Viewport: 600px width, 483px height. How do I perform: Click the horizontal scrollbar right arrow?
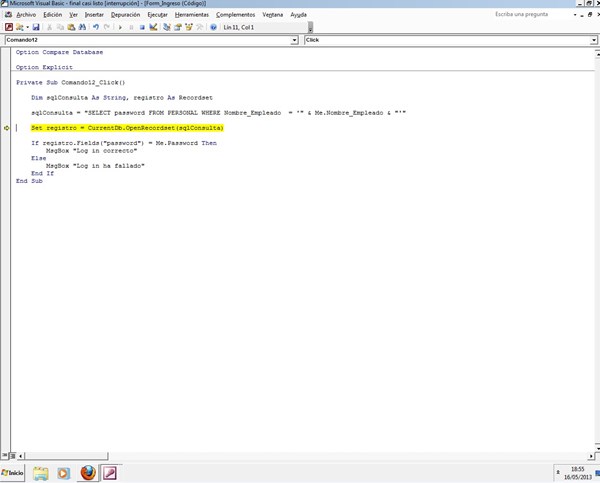(591, 456)
